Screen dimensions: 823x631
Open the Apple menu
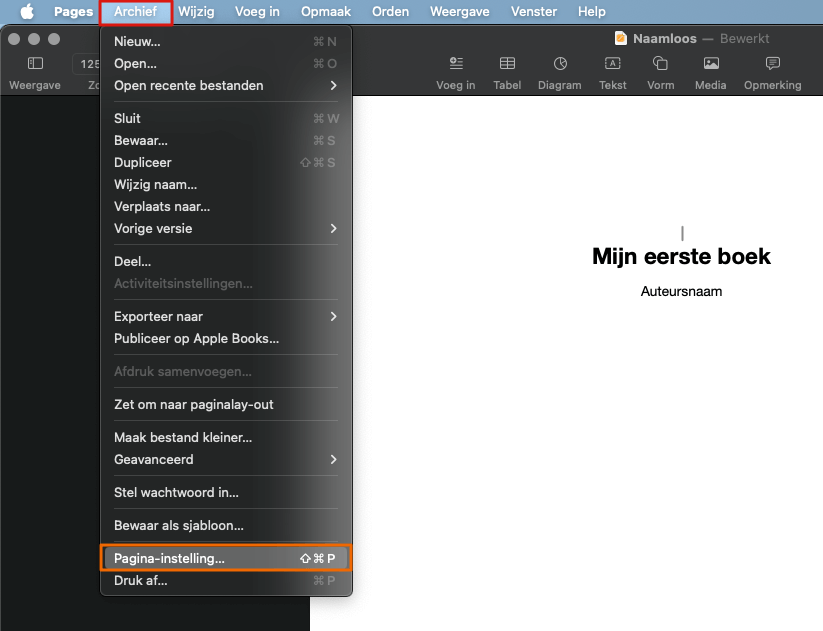pos(27,11)
